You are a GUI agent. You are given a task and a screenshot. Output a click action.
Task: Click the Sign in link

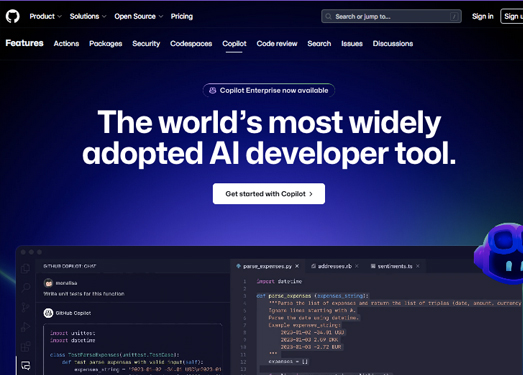point(482,16)
